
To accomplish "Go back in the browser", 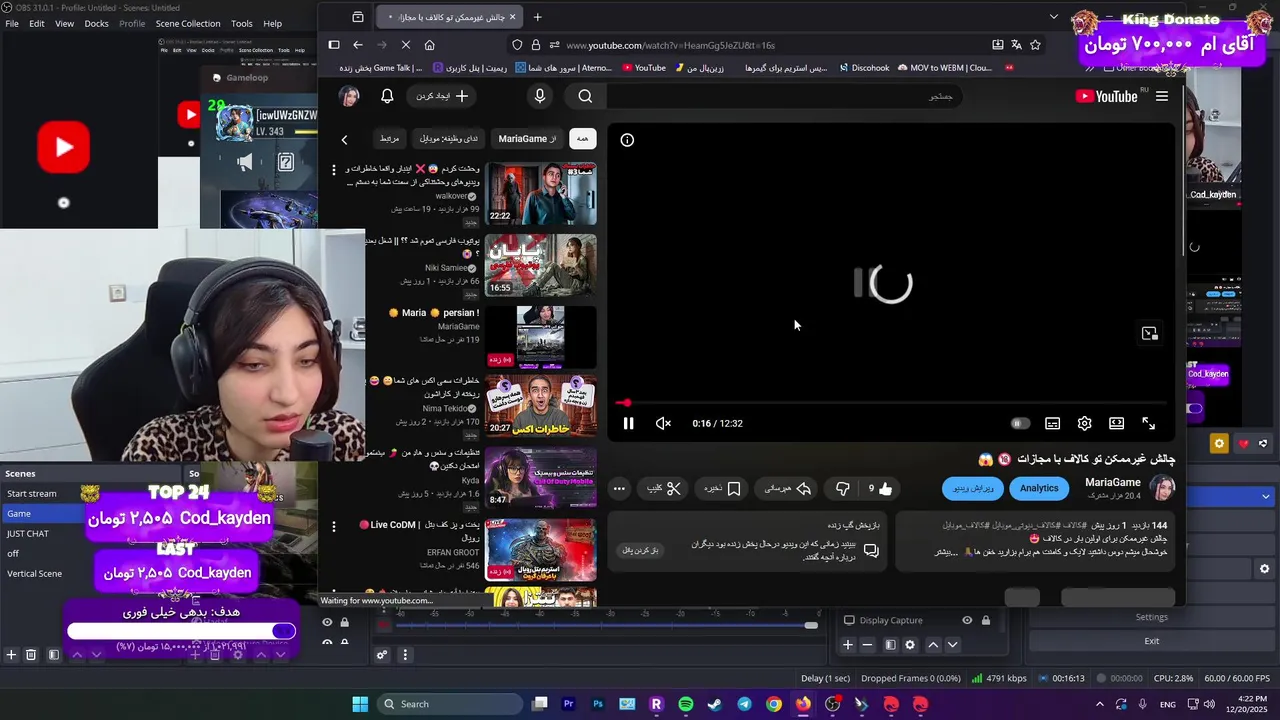I will (x=357, y=45).
